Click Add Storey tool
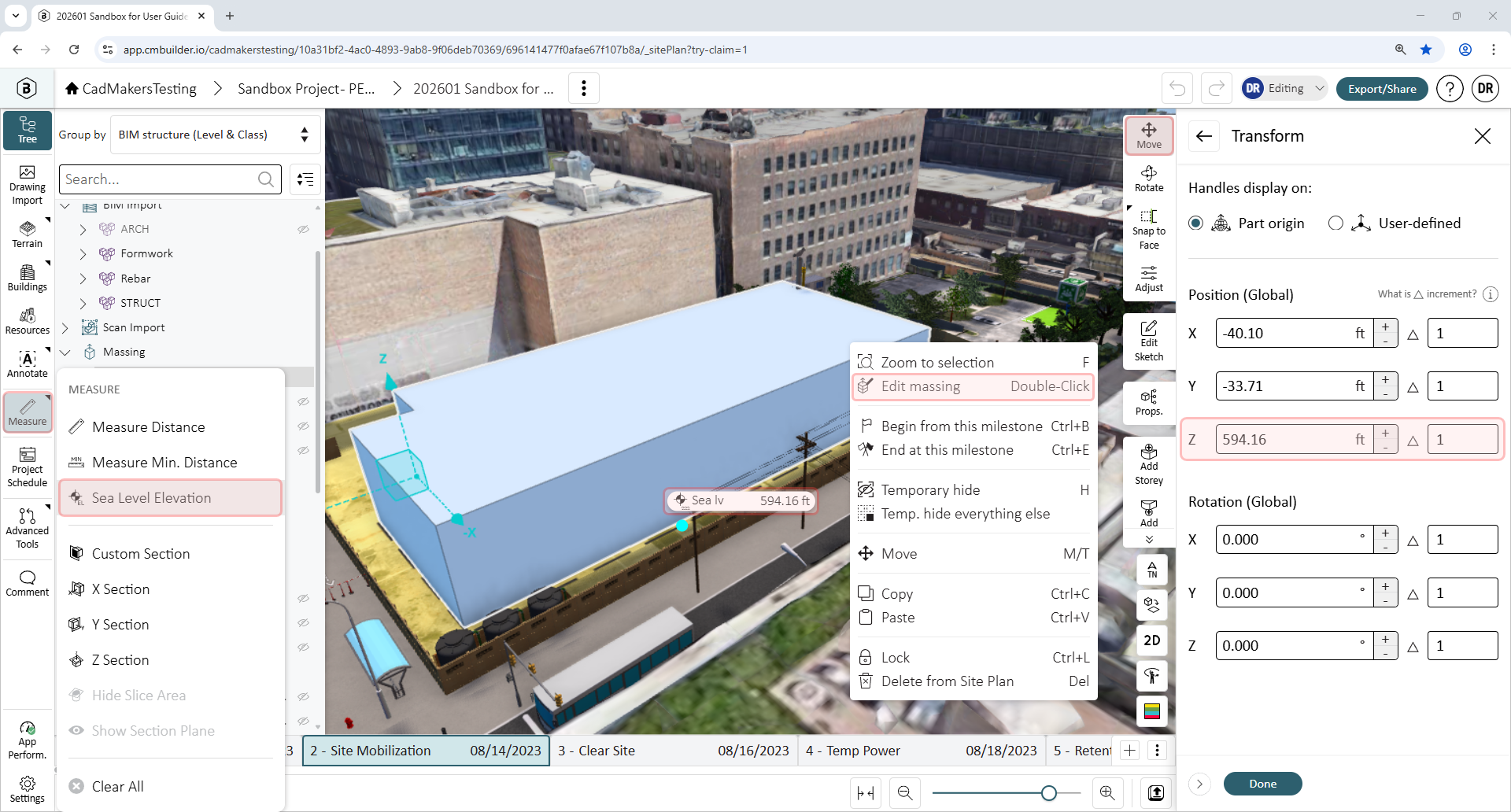The width and height of the screenshot is (1511, 812). [1149, 464]
